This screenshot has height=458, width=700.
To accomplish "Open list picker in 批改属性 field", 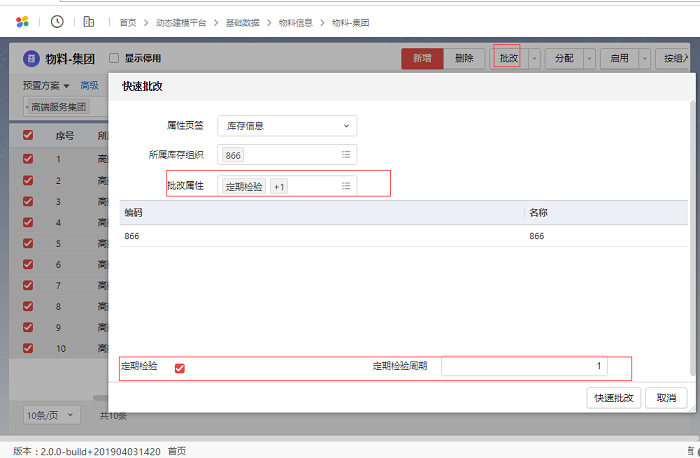I will coord(346,186).
